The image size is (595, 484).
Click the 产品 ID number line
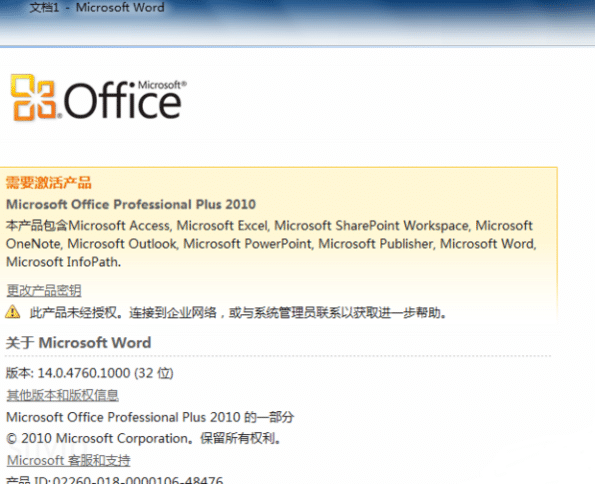pyautogui.click(x=115, y=480)
